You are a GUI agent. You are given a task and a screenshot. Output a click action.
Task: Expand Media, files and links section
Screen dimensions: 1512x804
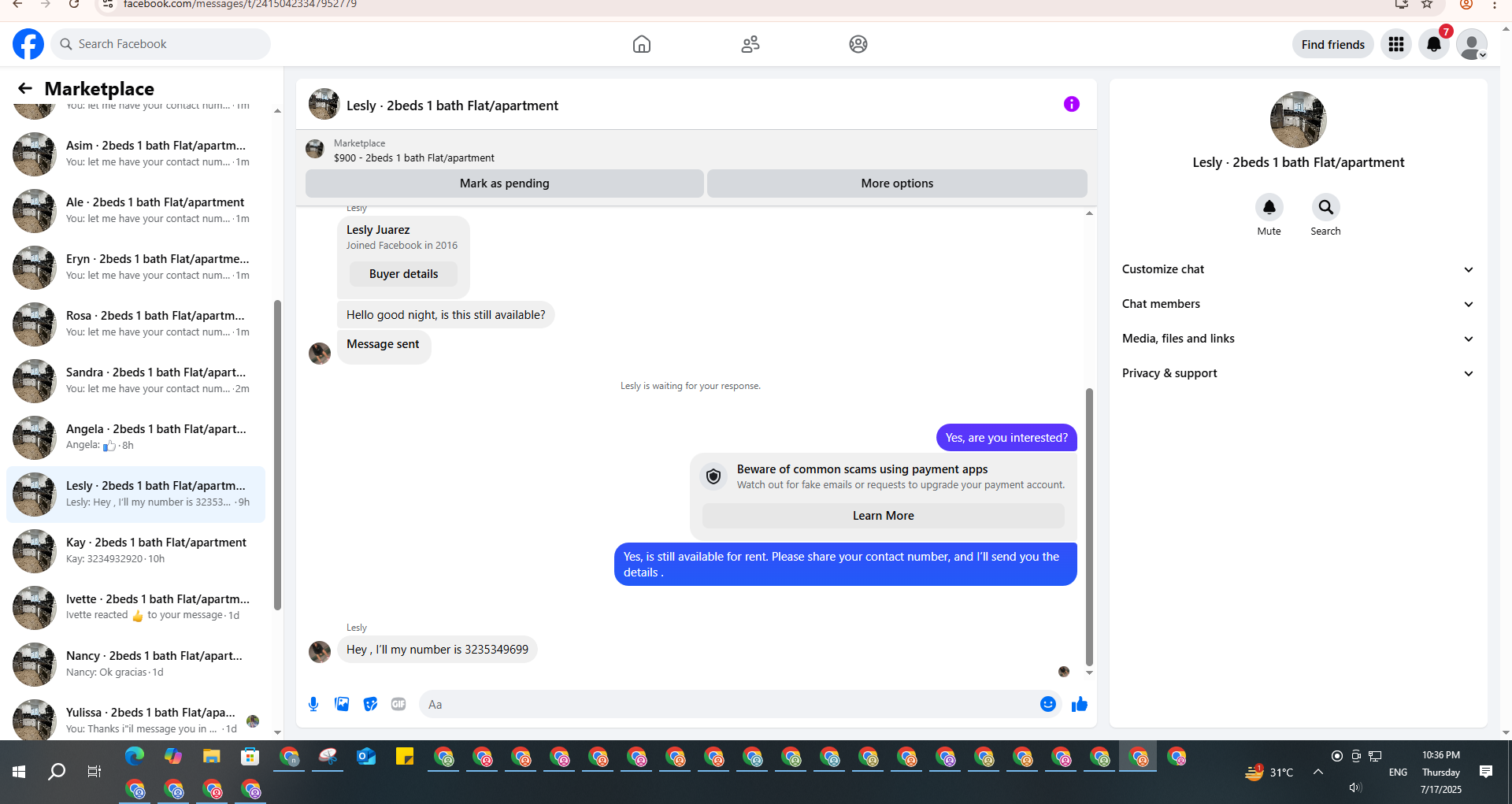[x=1298, y=339]
